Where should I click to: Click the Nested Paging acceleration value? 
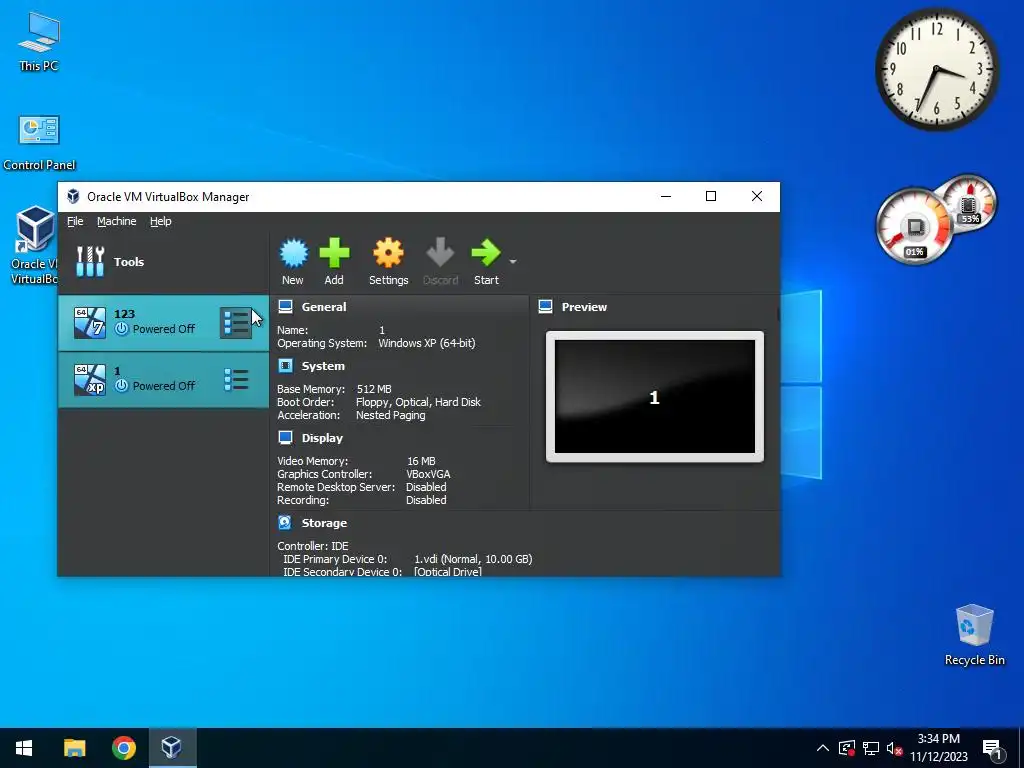(x=391, y=415)
